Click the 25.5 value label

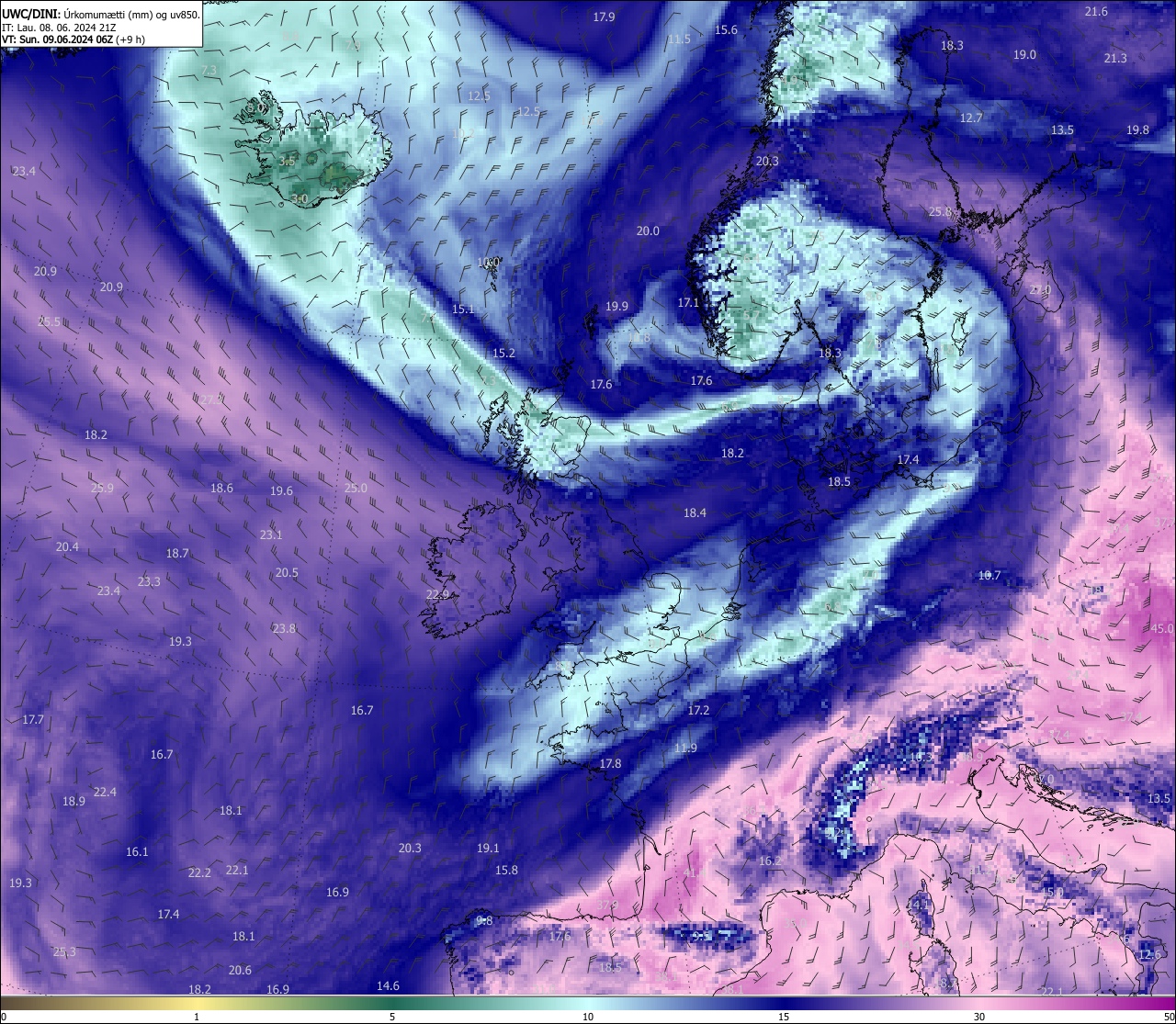(50, 322)
